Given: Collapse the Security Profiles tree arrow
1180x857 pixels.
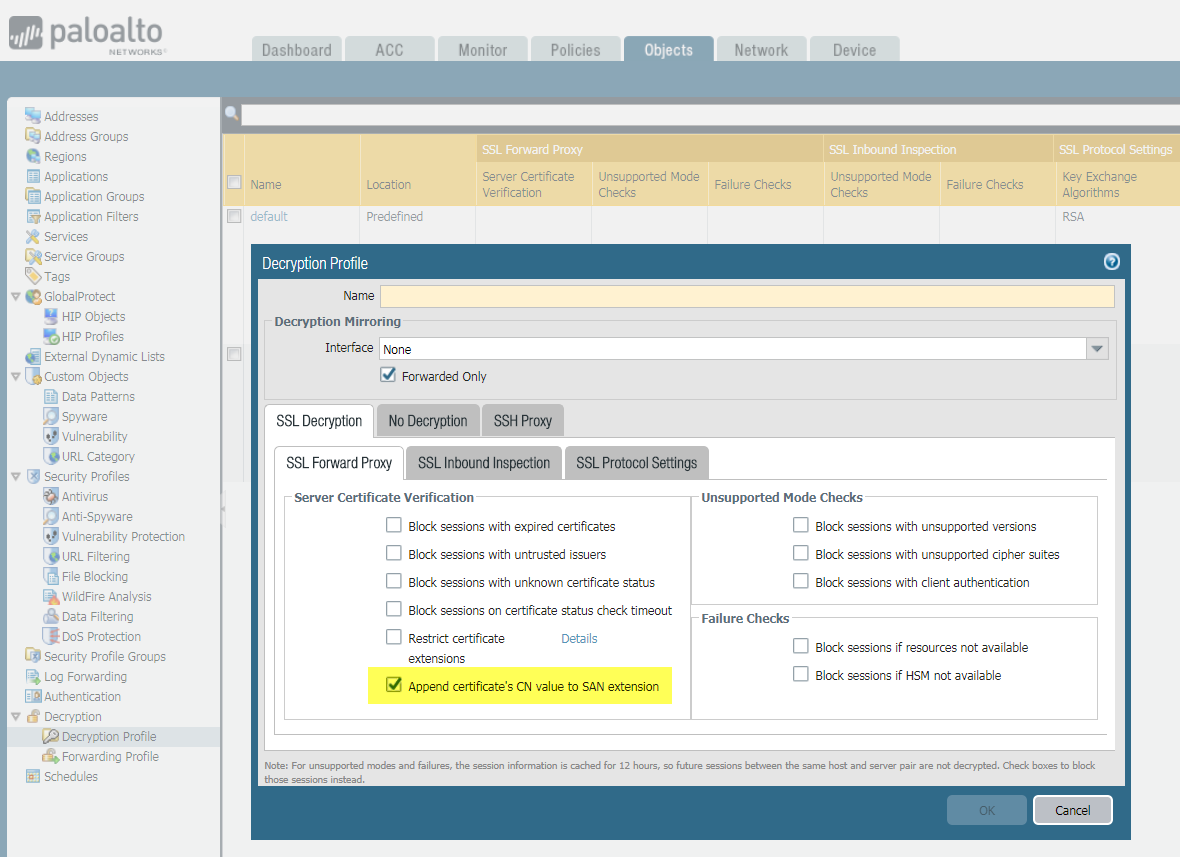Looking at the screenshot, I should [15, 477].
